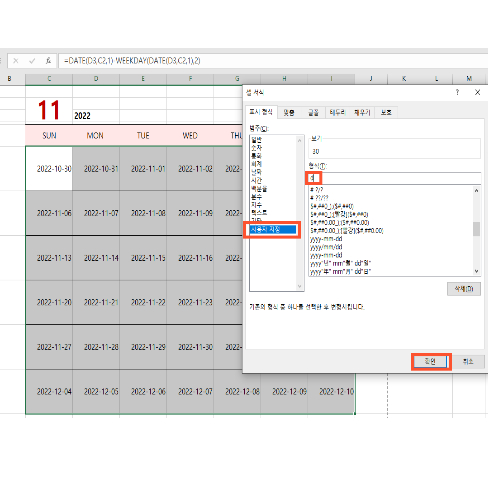This screenshot has height=500, width=500.
Task: Select column E header
Action: 143,79
